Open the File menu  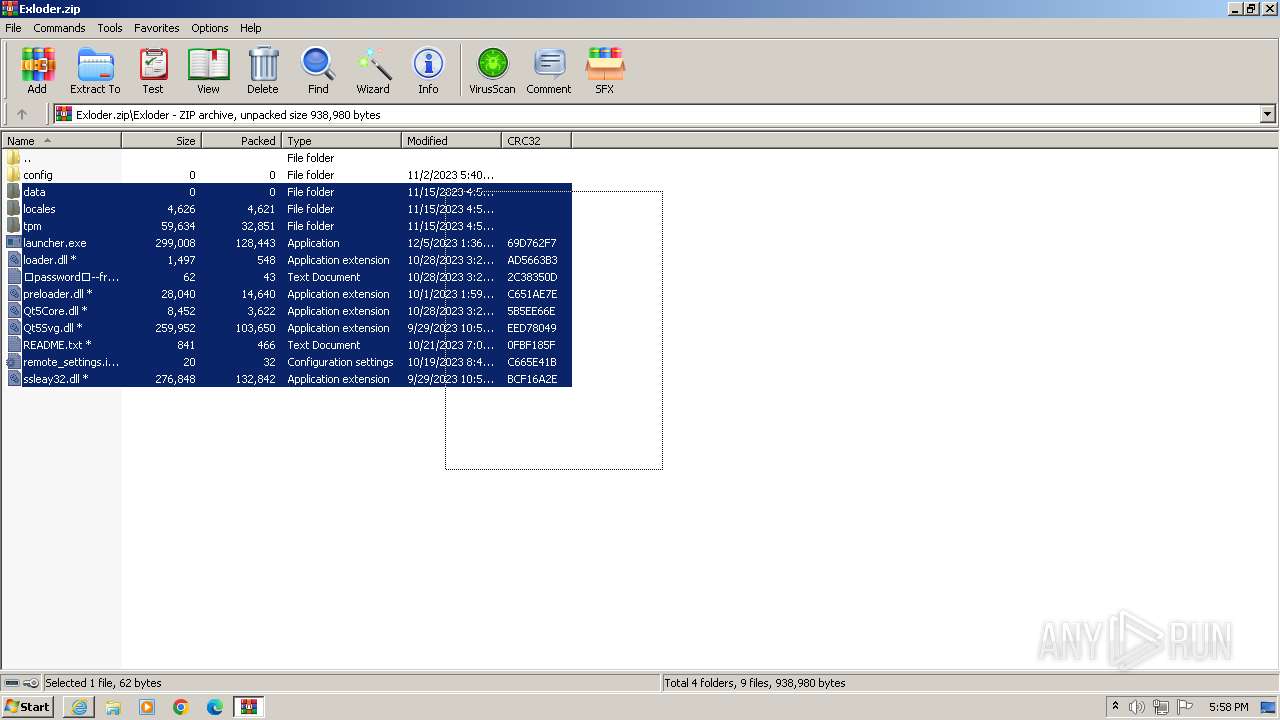[13, 28]
